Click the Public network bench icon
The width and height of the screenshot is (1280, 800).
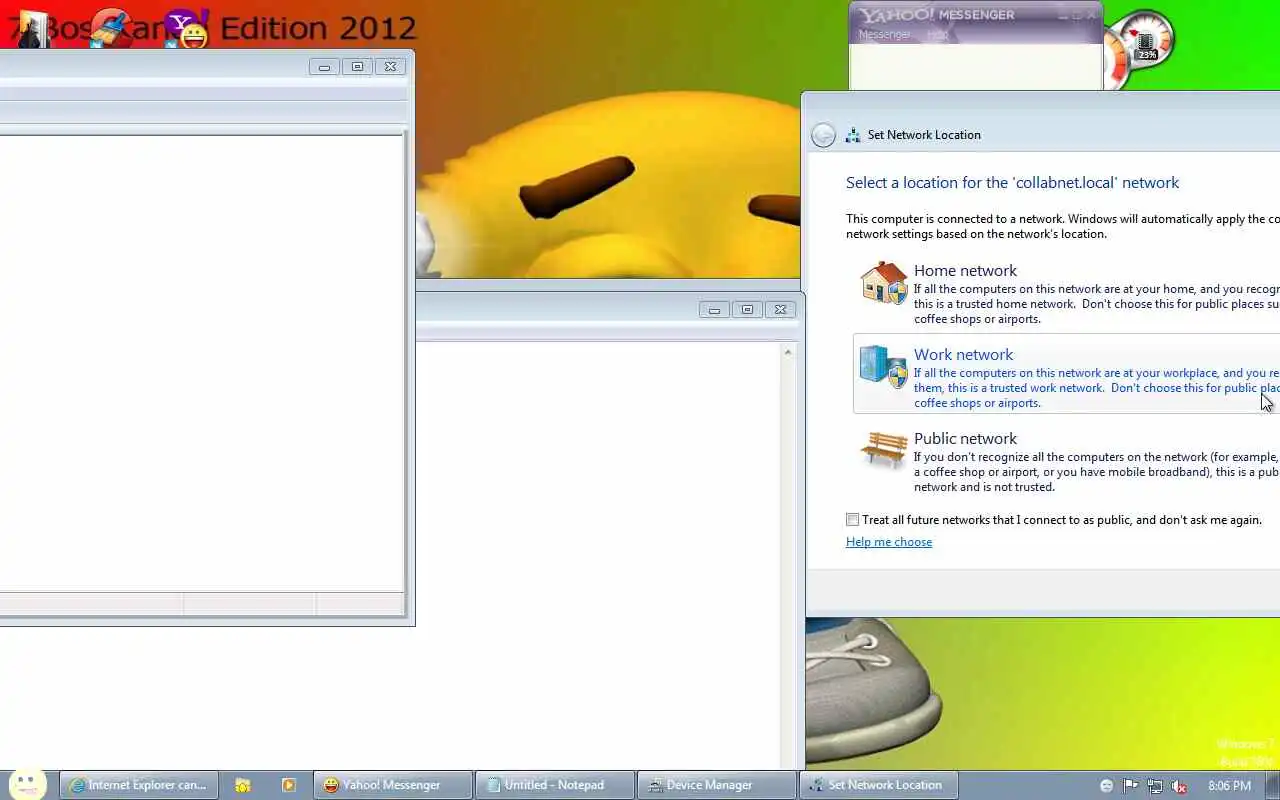[x=884, y=450]
